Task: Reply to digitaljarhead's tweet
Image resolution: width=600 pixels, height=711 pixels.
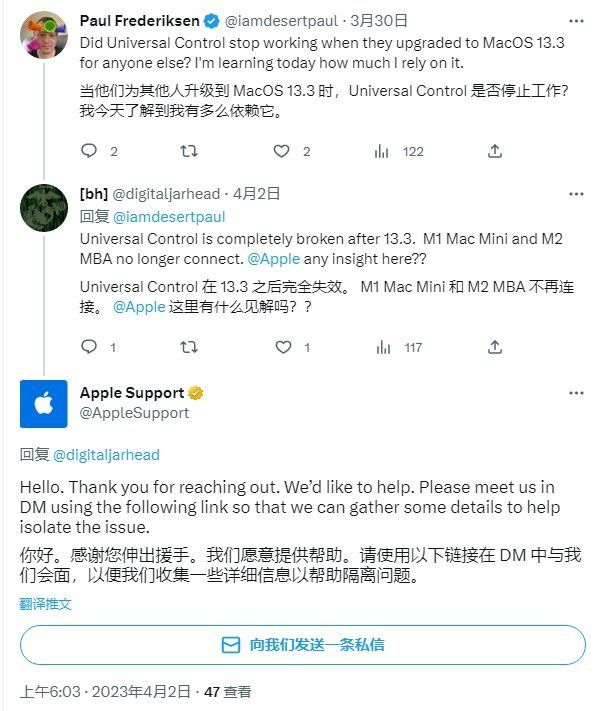Action: click(x=89, y=347)
